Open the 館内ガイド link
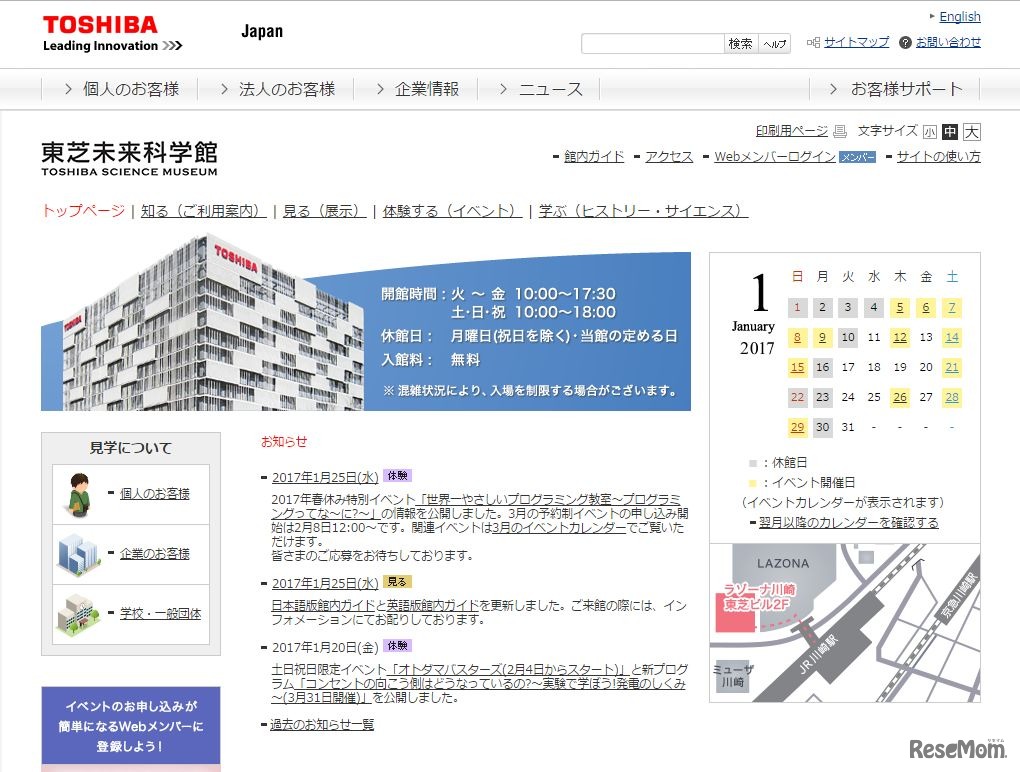The height and width of the screenshot is (772, 1020). pyautogui.click(x=594, y=157)
